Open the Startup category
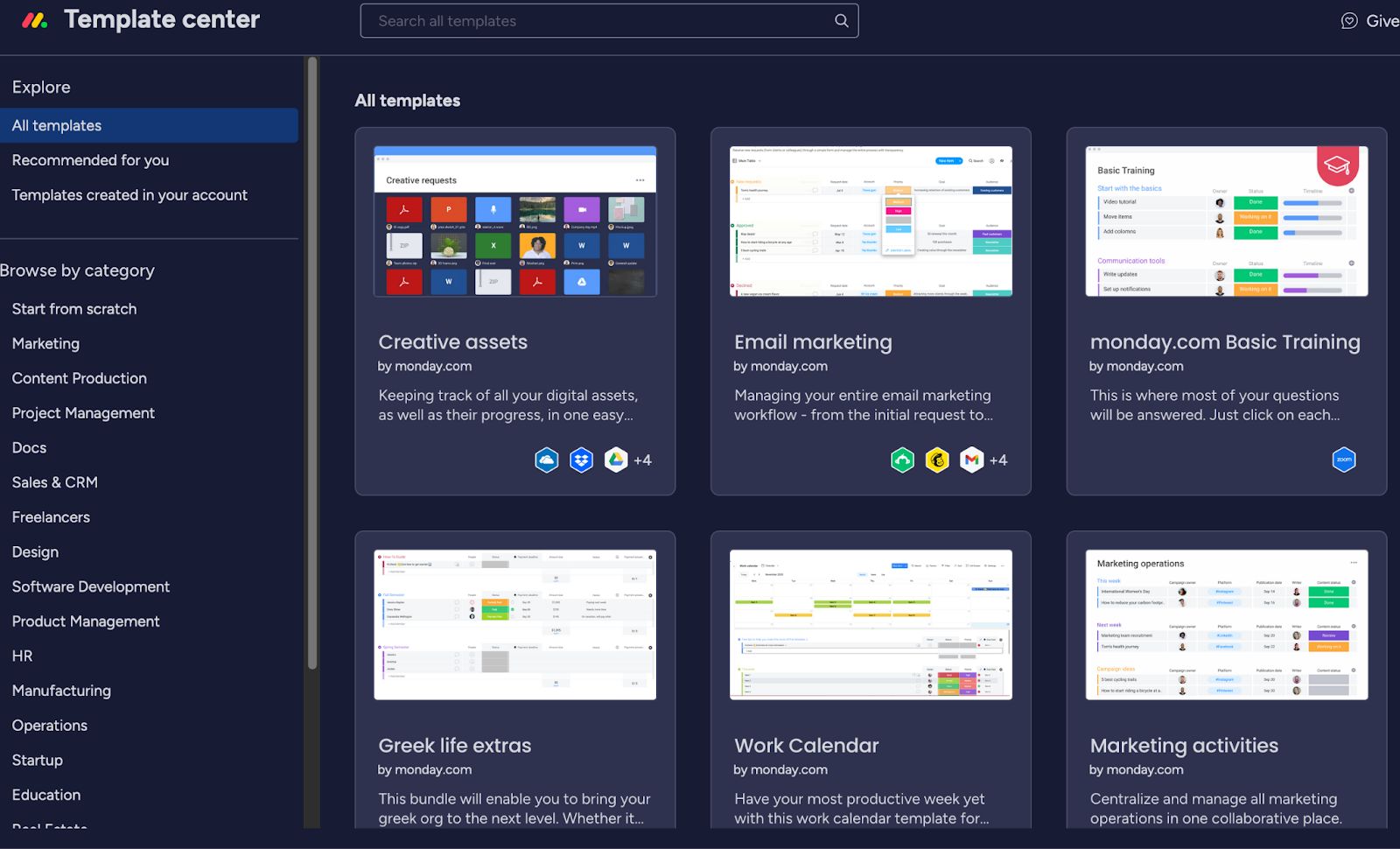This screenshot has height=849, width=1400. (x=38, y=760)
